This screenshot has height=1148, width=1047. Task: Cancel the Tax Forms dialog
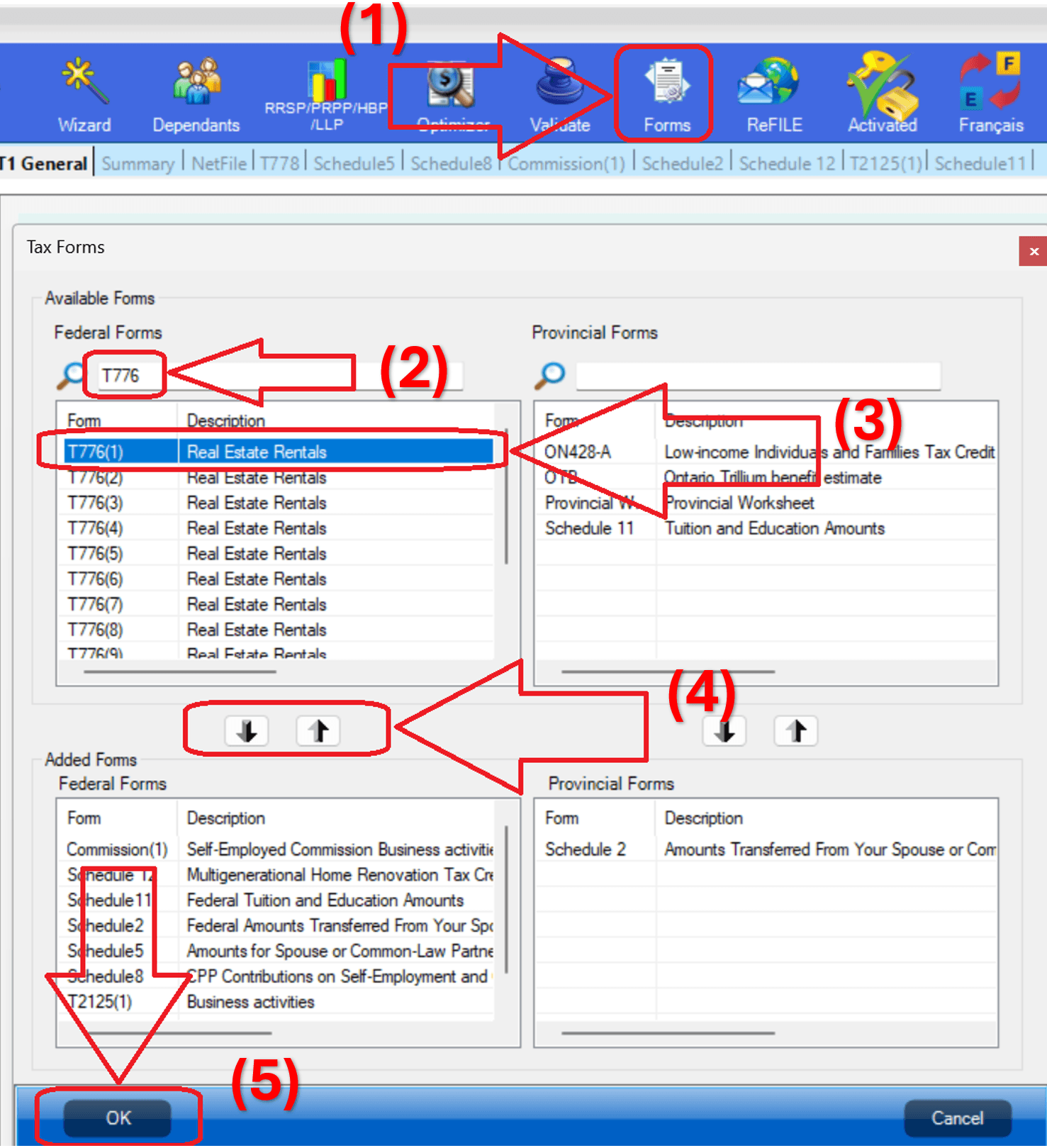(956, 1118)
